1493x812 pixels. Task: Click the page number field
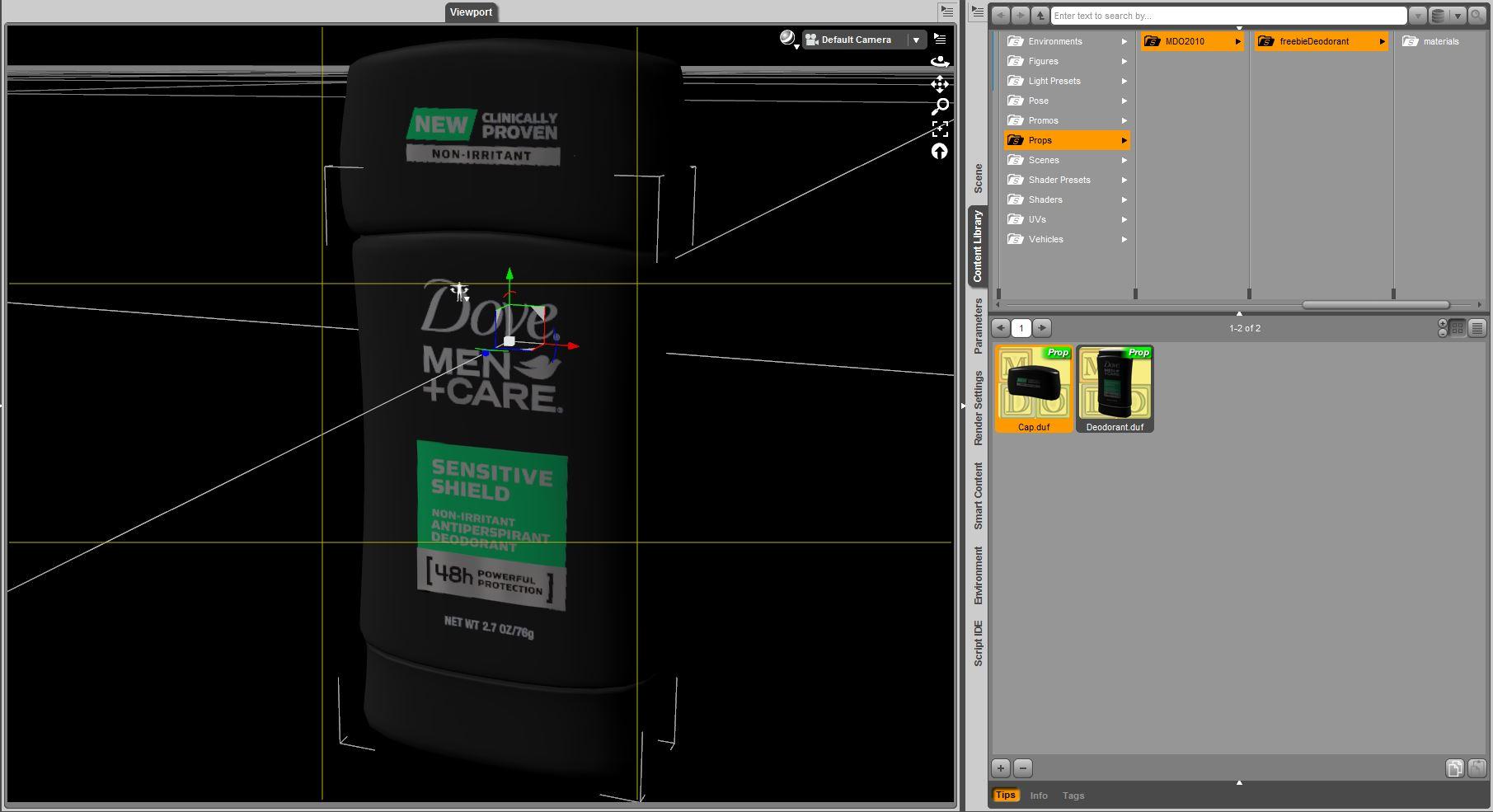pos(1021,328)
